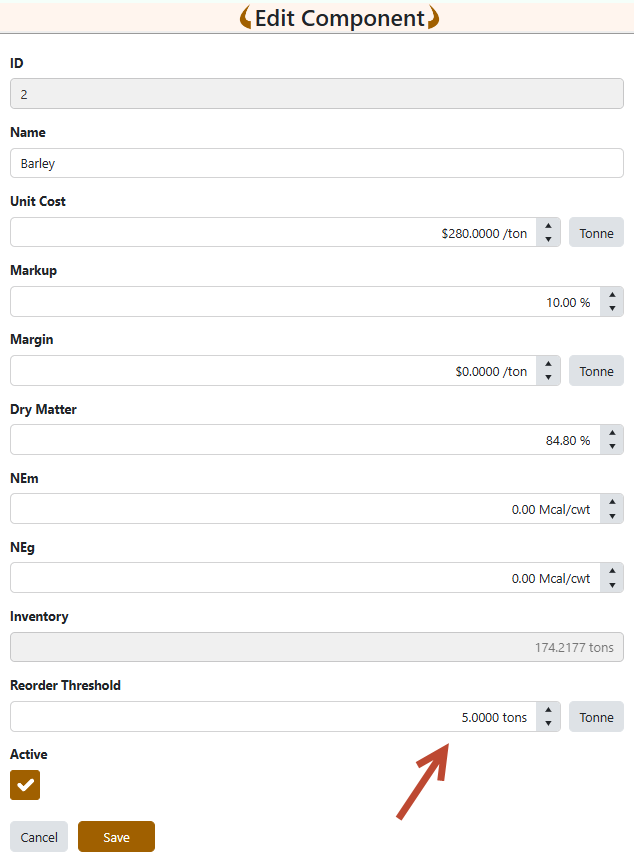Save the component changes
634x862 pixels.
coord(116,837)
